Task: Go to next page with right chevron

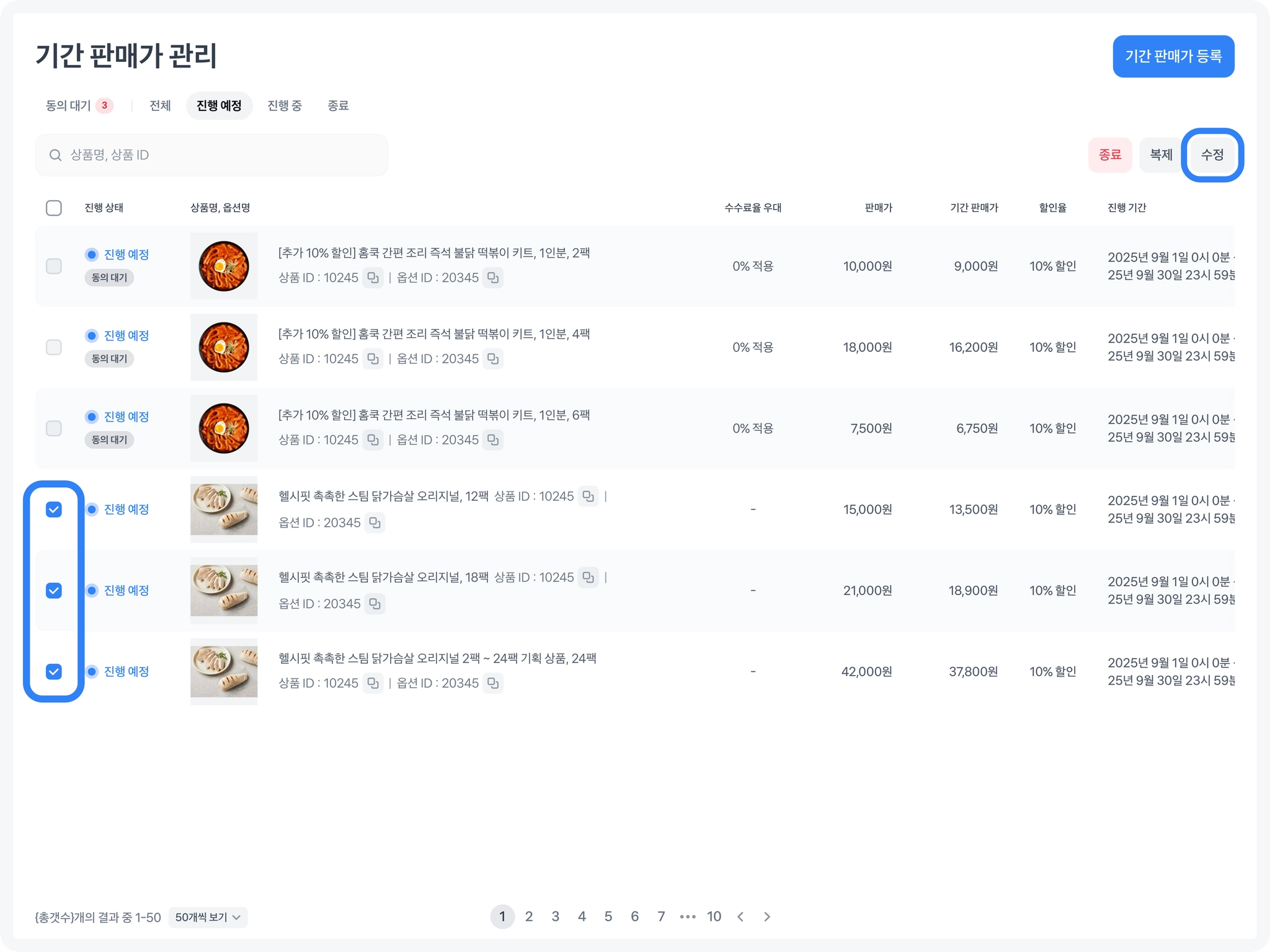Action: (767, 917)
